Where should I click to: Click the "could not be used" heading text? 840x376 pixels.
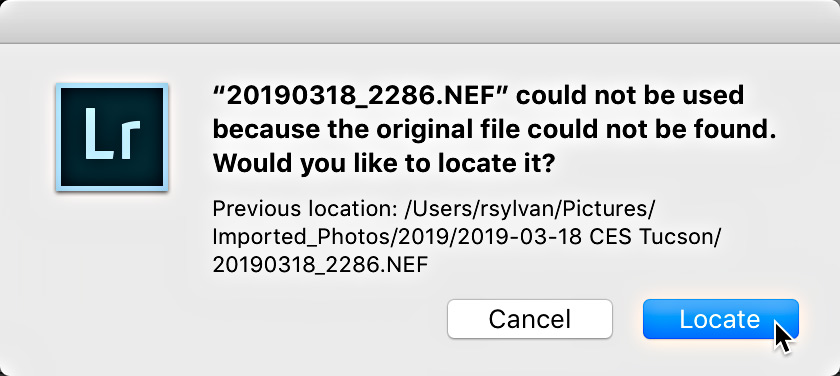click(630, 95)
